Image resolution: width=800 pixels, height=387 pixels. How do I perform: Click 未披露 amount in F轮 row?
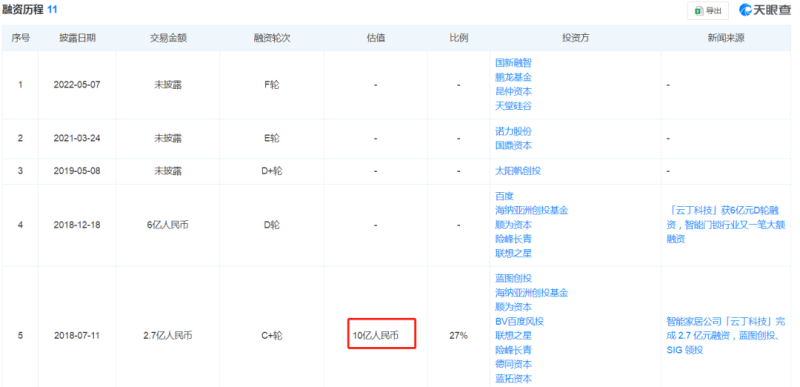(168, 85)
